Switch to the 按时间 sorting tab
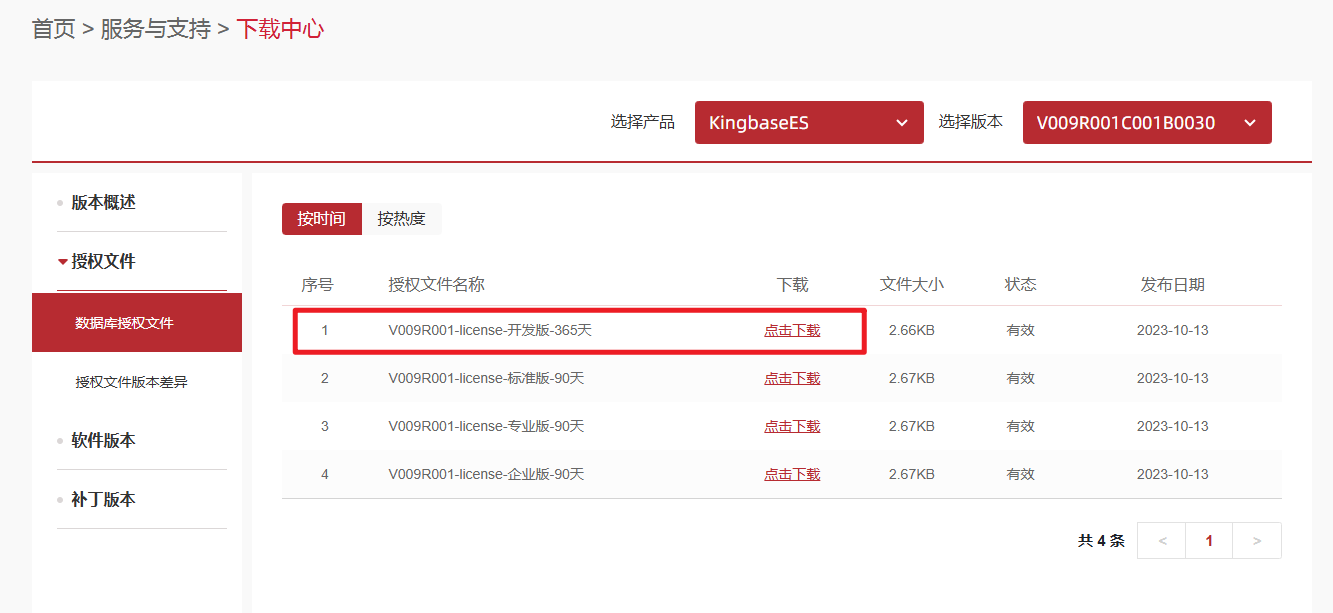Viewport: 1333px width, 613px height. (x=321, y=219)
